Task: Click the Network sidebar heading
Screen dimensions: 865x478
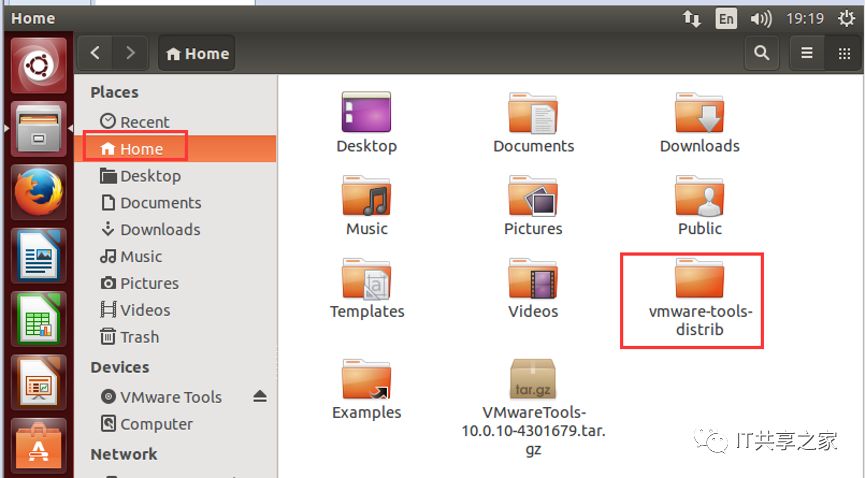Action: tap(124, 454)
